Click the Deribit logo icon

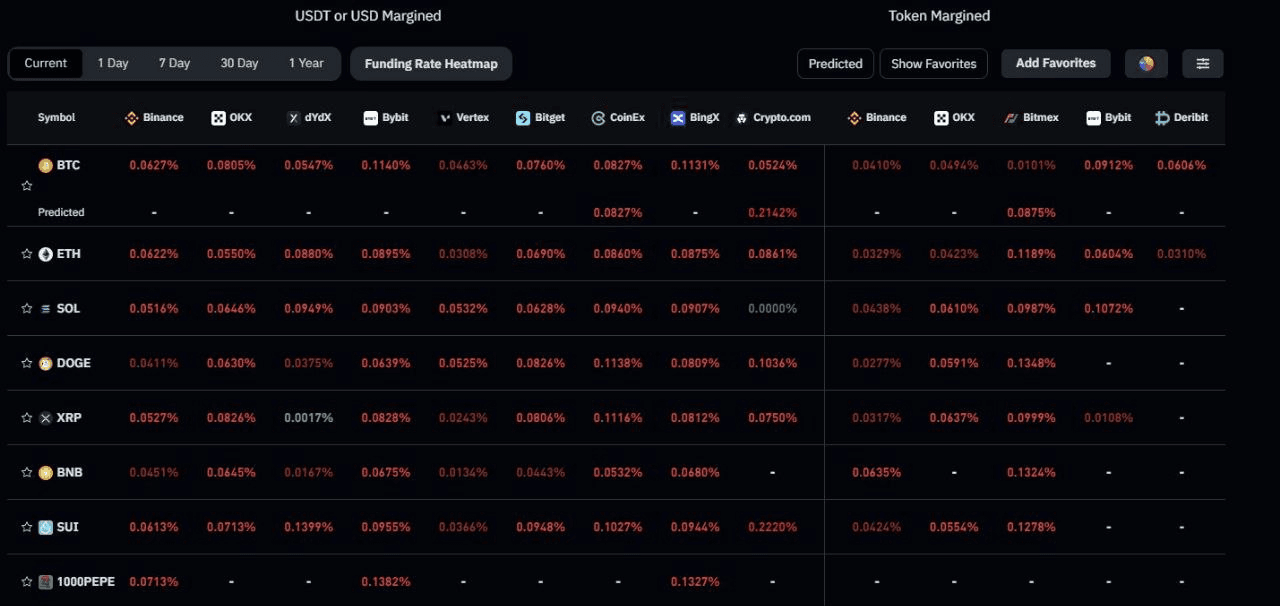1162,118
